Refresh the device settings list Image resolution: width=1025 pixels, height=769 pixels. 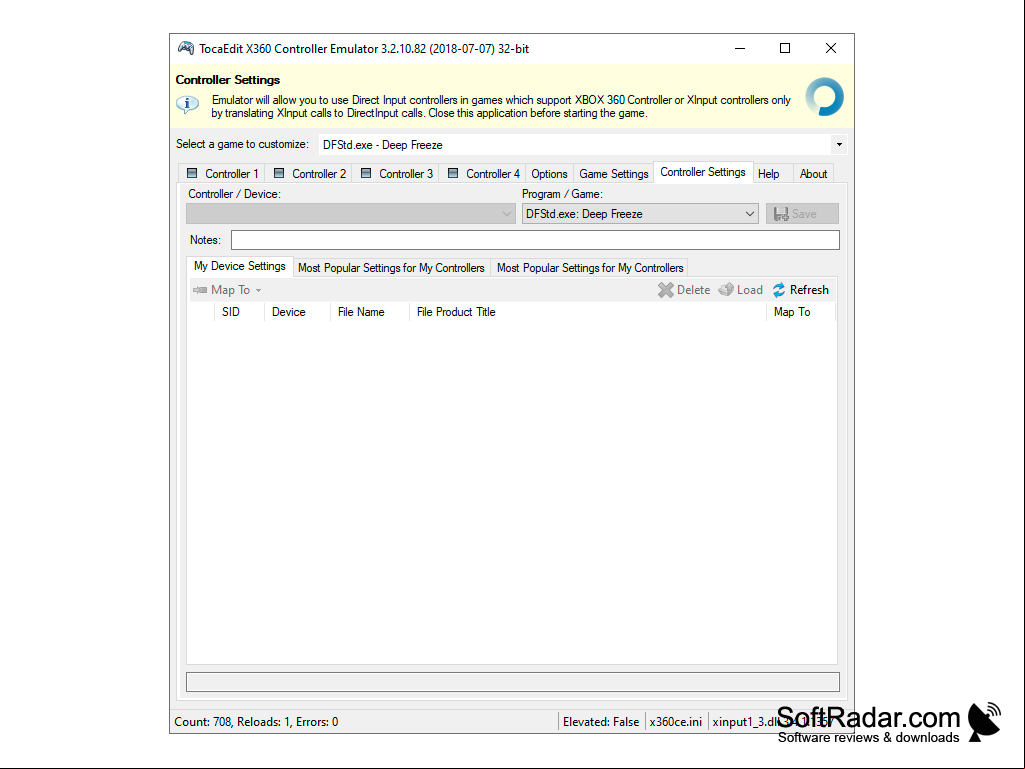pyautogui.click(x=801, y=290)
